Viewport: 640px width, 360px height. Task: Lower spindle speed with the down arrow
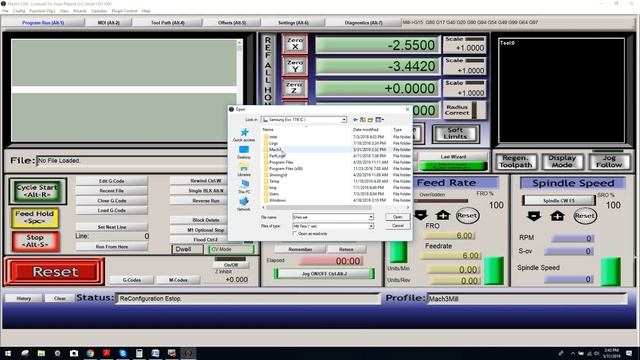(x=533, y=216)
